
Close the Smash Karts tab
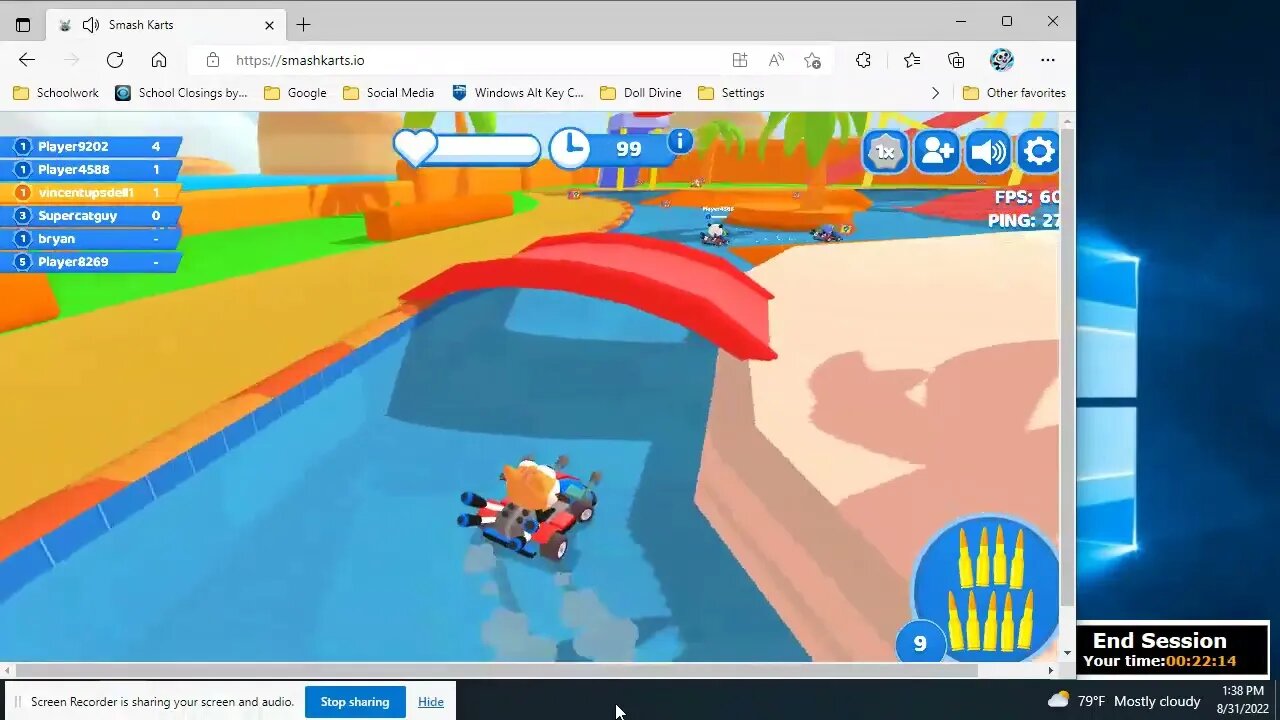pos(269,25)
